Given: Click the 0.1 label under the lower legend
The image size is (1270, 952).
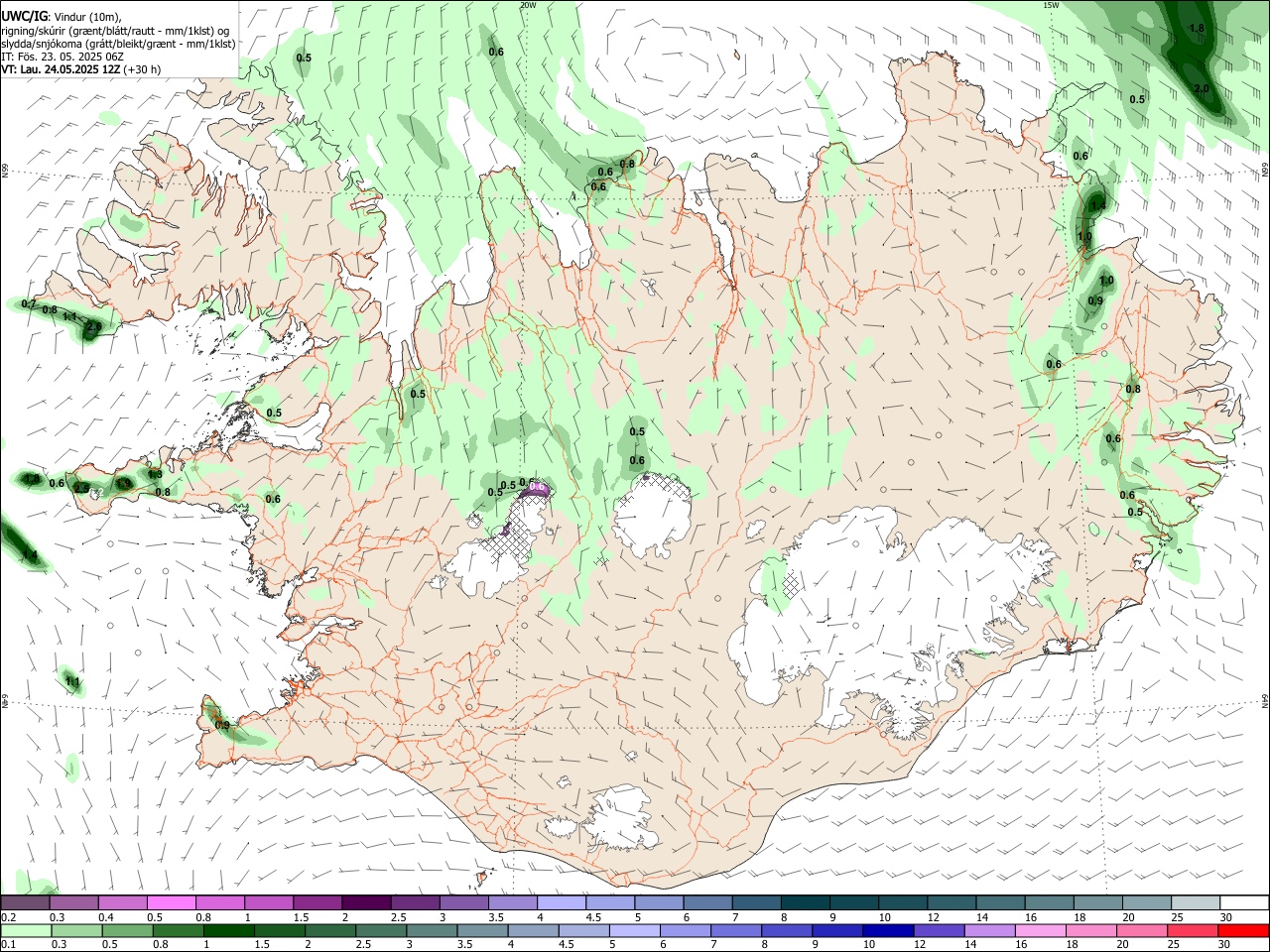Looking at the screenshot, I should coord(7,944).
